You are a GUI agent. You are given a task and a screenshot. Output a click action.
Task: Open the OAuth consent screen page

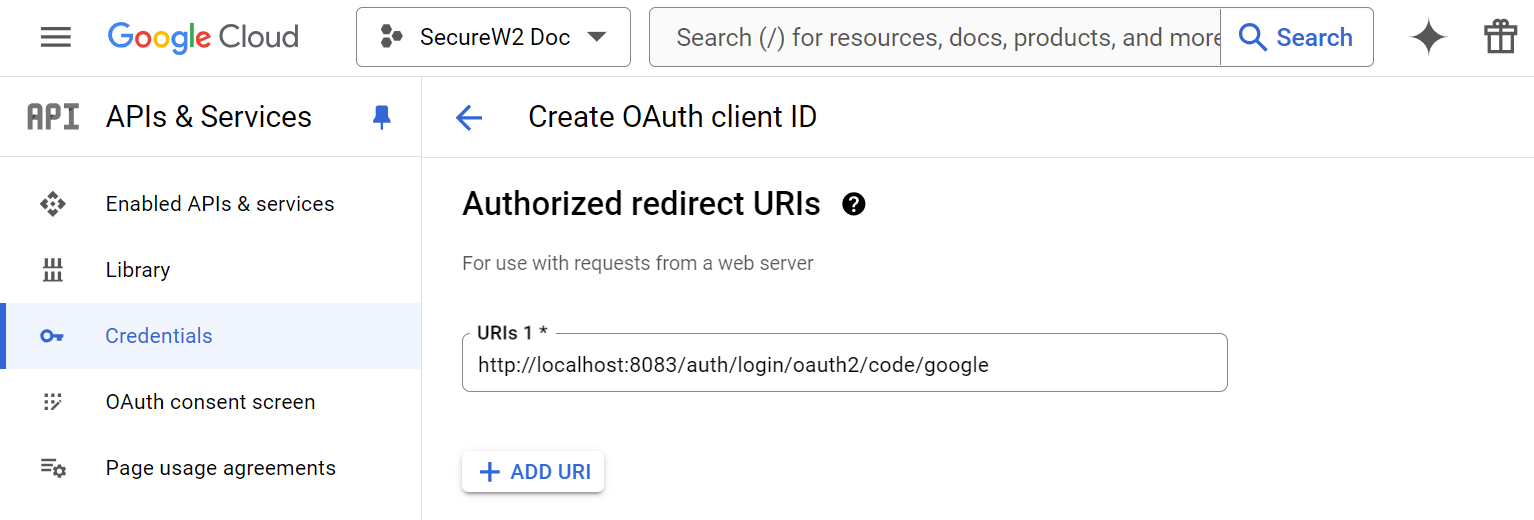(210, 402)
